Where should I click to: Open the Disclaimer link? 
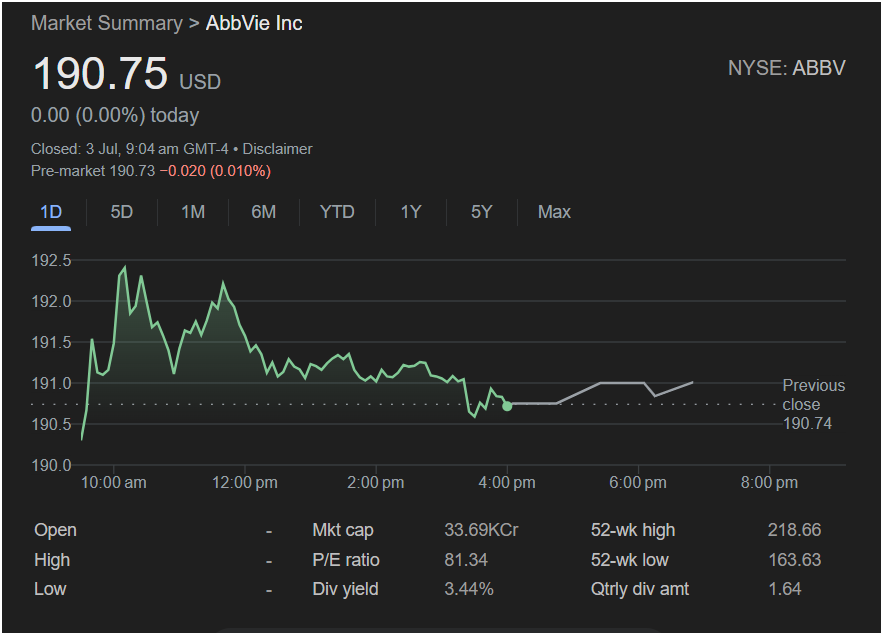277,149
